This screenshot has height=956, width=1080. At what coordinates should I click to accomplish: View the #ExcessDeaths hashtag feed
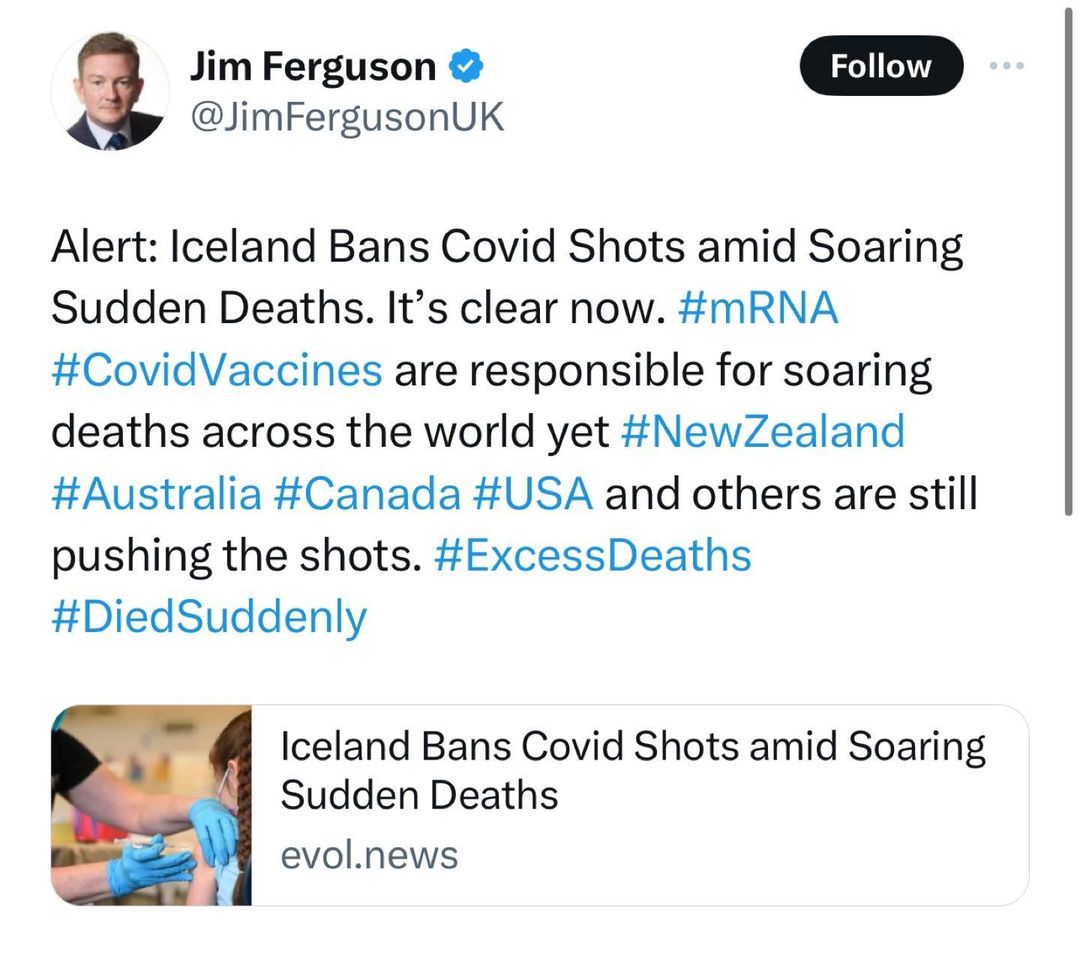(592, 555)
